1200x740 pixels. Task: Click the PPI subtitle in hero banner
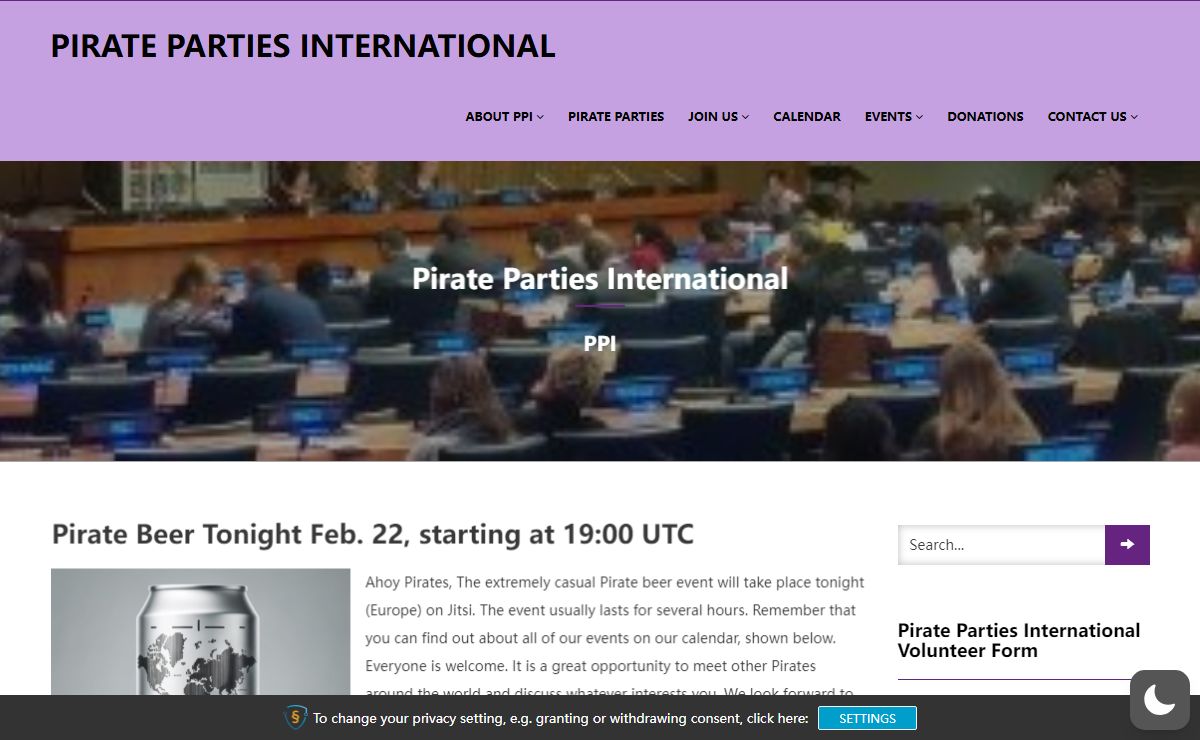pos(600,344)
